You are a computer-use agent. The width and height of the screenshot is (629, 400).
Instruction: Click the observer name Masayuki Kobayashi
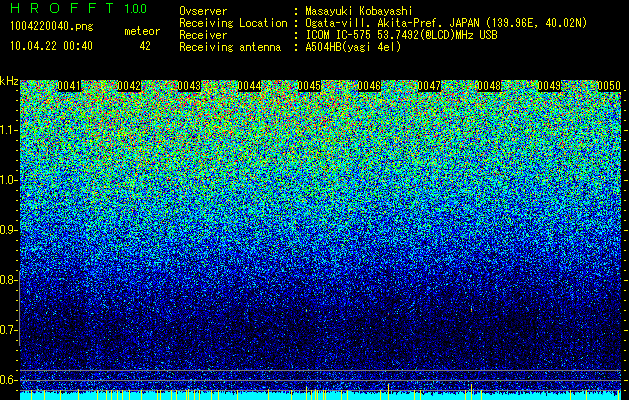pyautogui.click(x=359, y=11)
